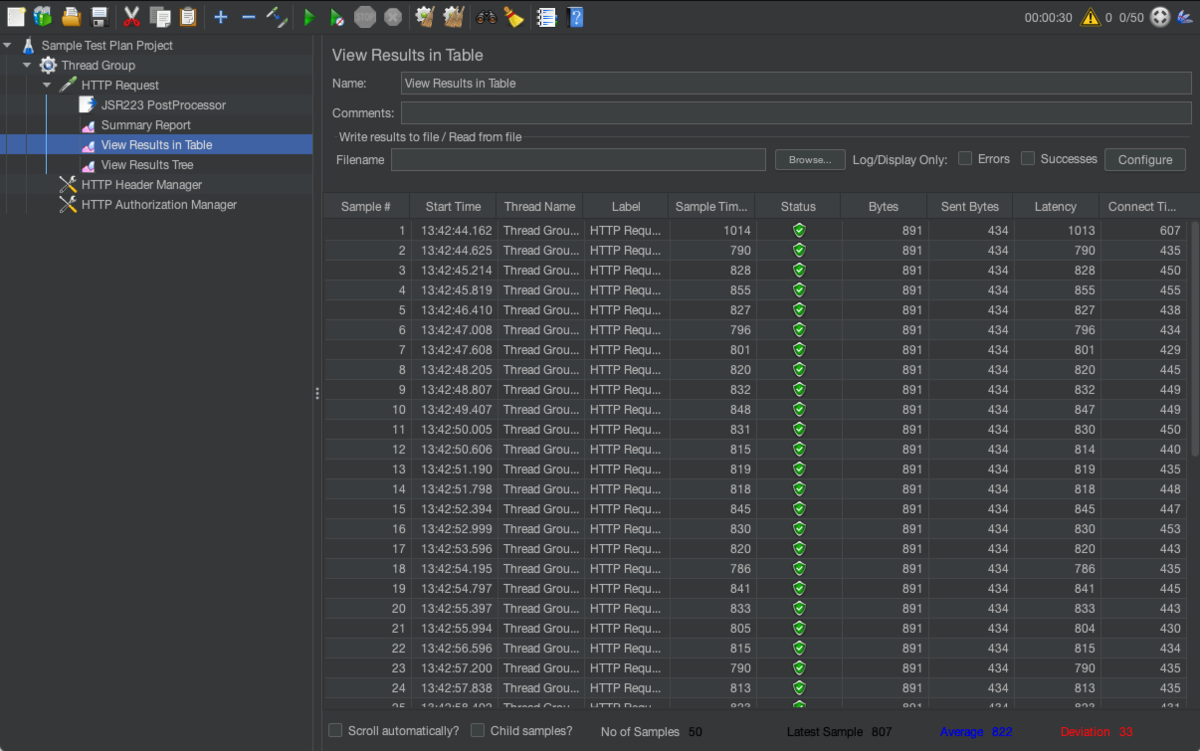
Task: Click the Clear All results broom icon
Action: [453, 17]
